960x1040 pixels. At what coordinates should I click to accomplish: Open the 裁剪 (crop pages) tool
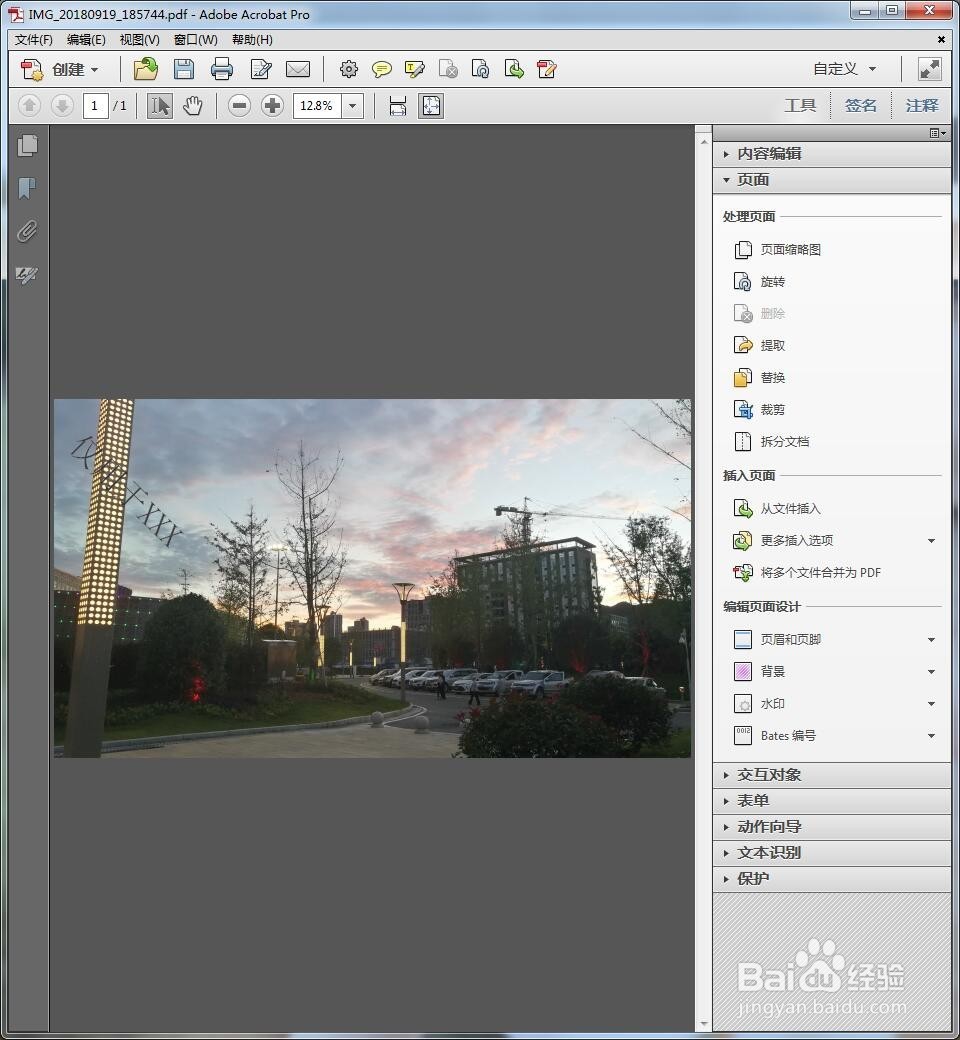coord(770,409)
